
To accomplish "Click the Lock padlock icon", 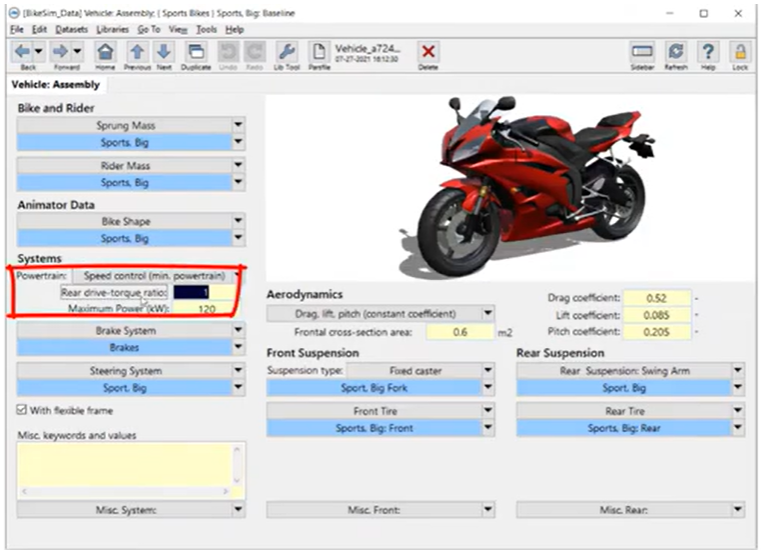I will click(x=740, y=51).
